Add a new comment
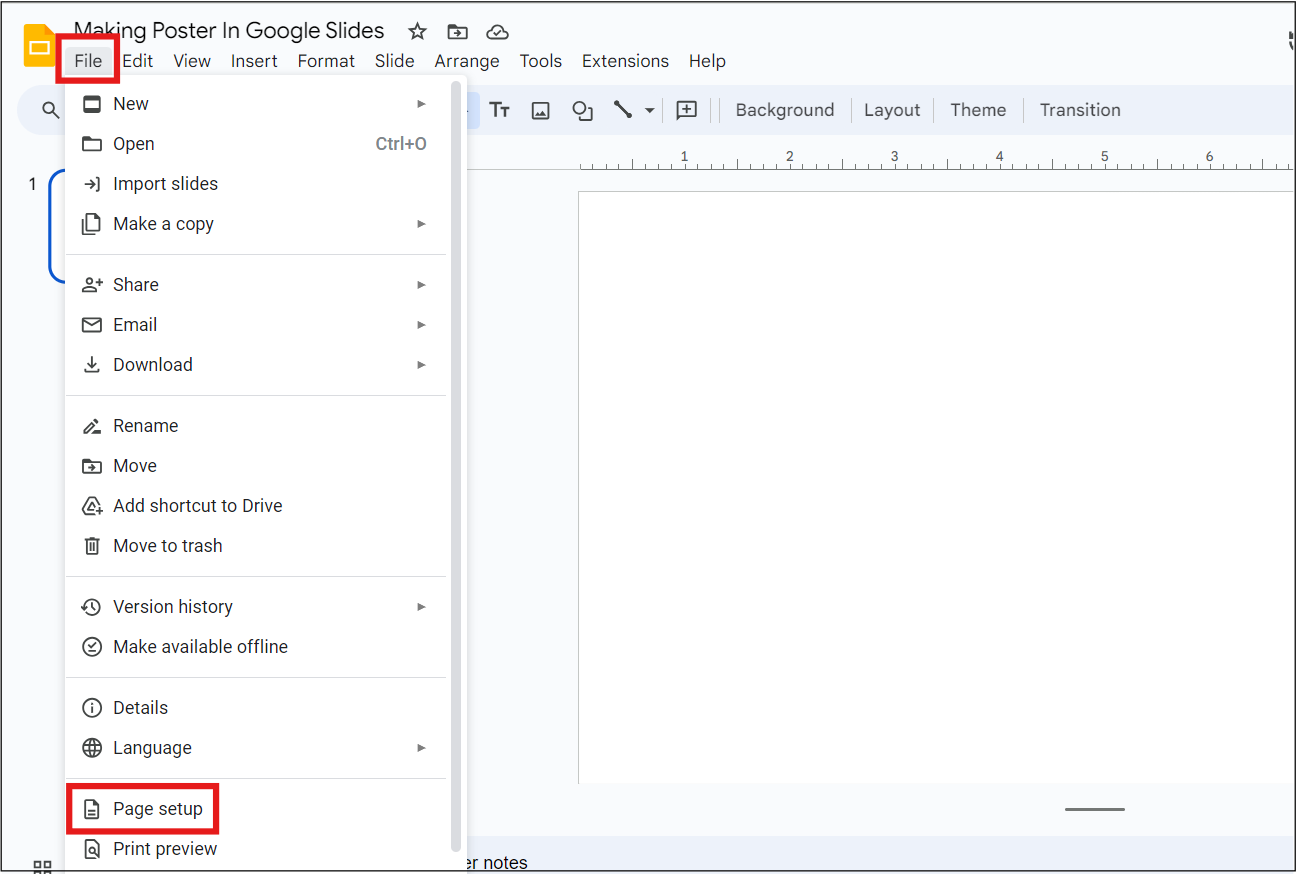 click(x=687, y=110)
